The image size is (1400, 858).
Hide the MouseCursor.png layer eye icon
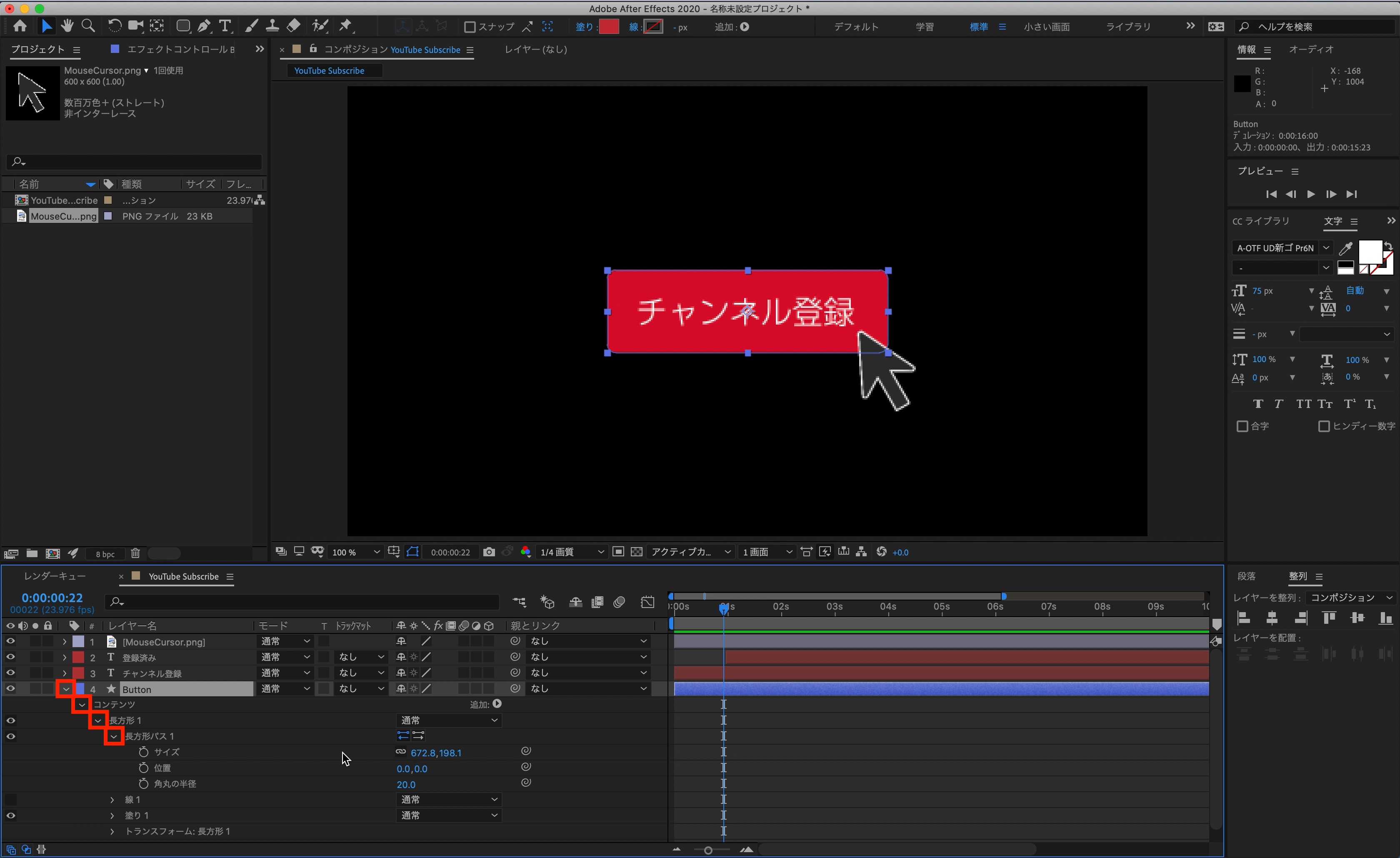coord(10,641)
